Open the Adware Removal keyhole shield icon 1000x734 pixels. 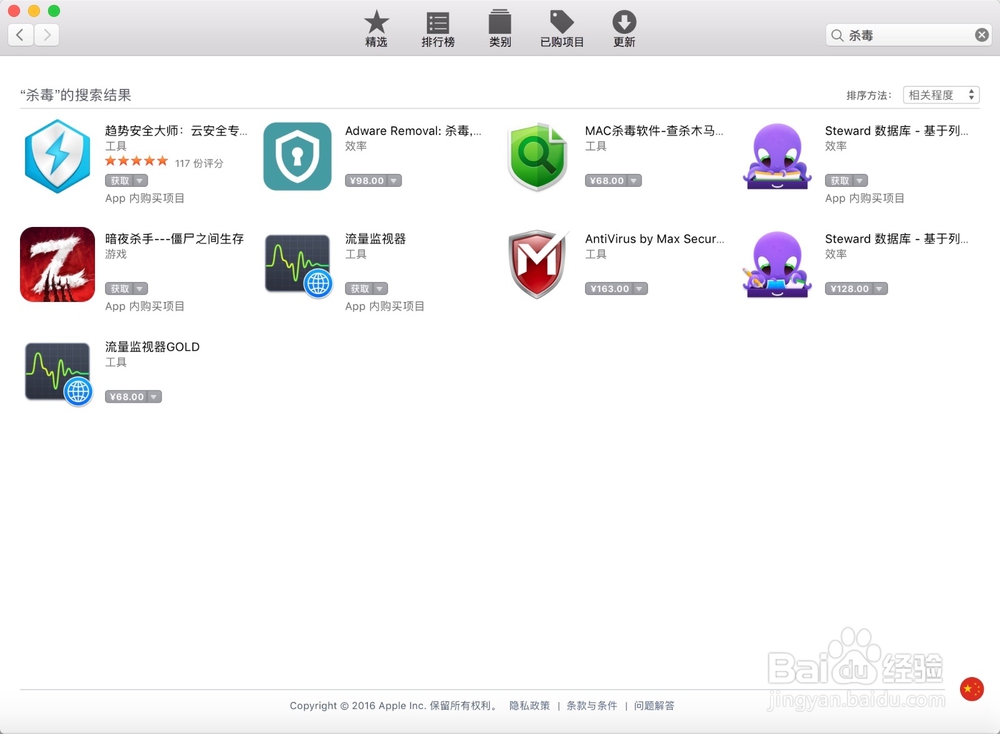tap(297, 156)
